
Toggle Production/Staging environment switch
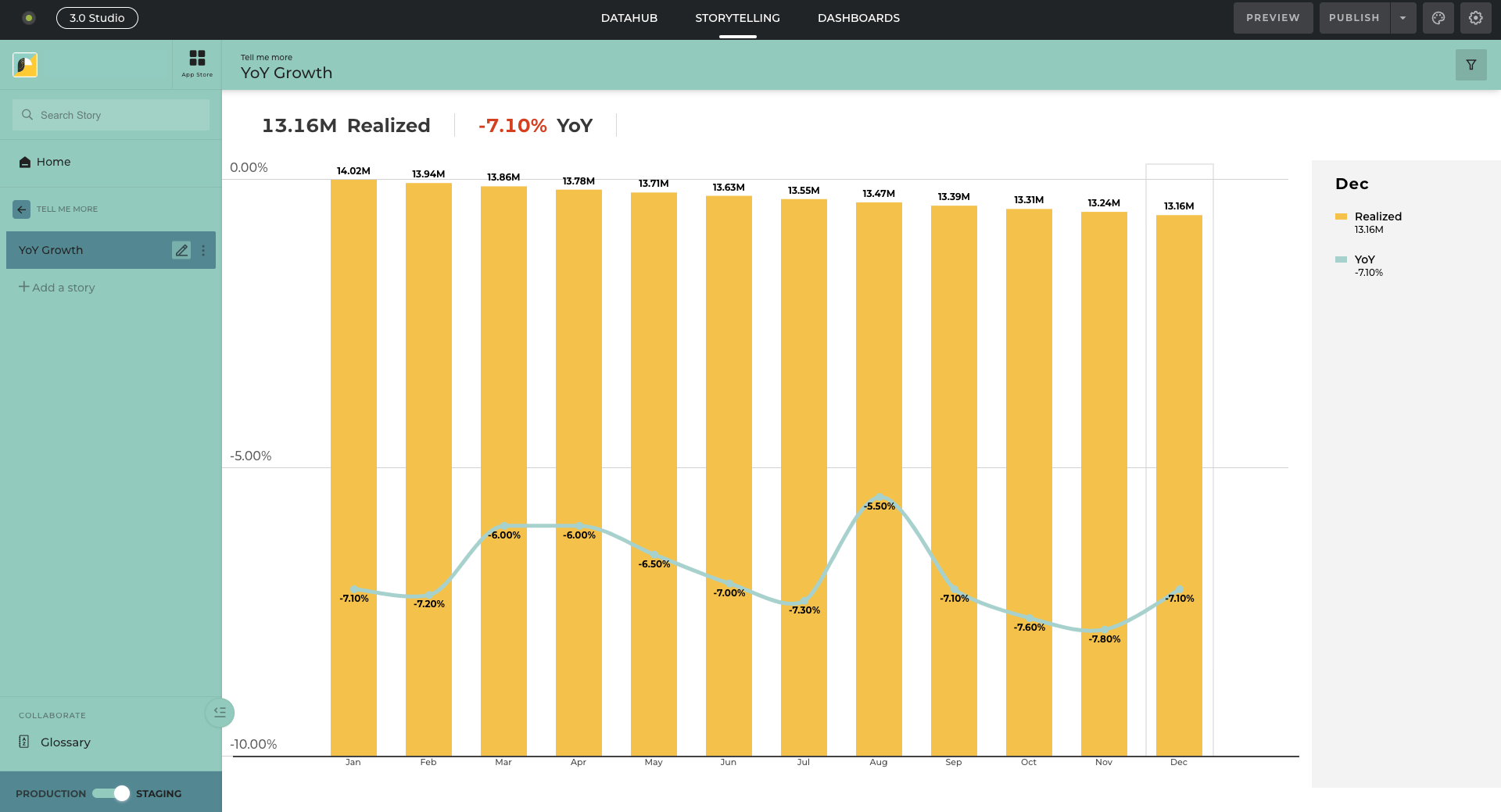tap(111, 793)
